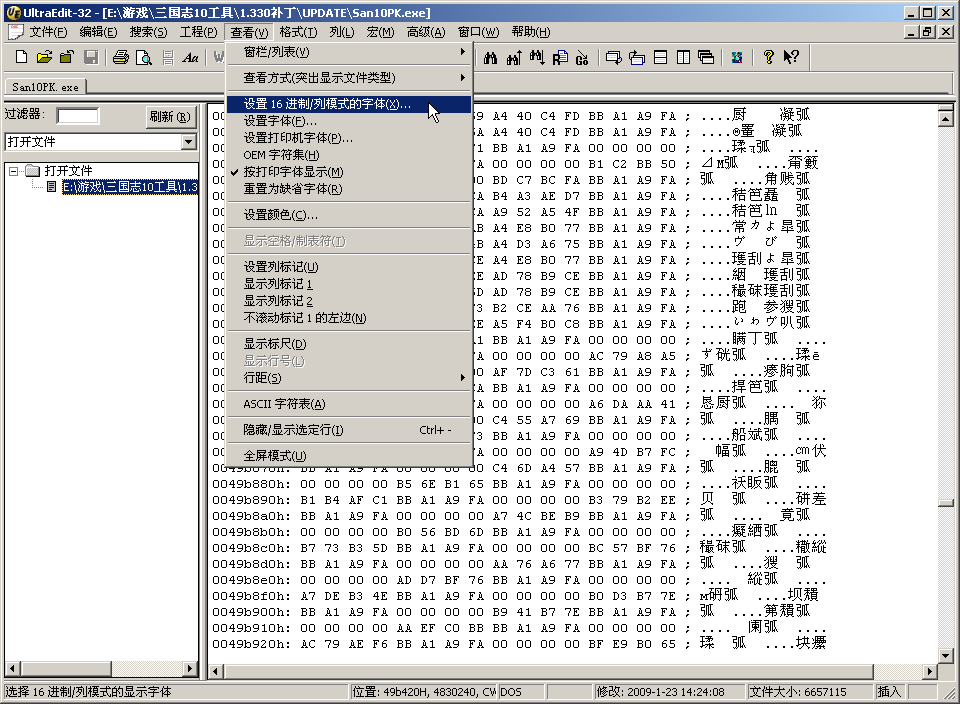
Task: Select 隐藏/显示选定行(I) menu item
Action: [x=349, y=430]
